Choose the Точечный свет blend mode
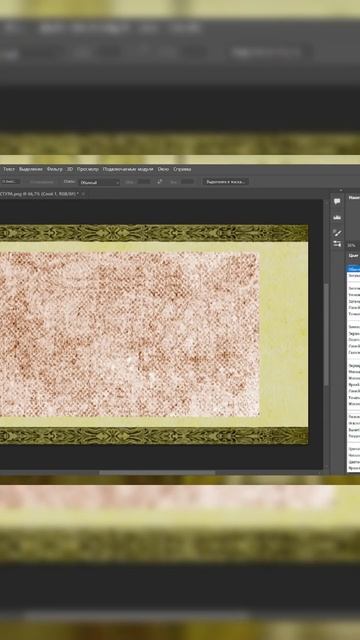 353,397
